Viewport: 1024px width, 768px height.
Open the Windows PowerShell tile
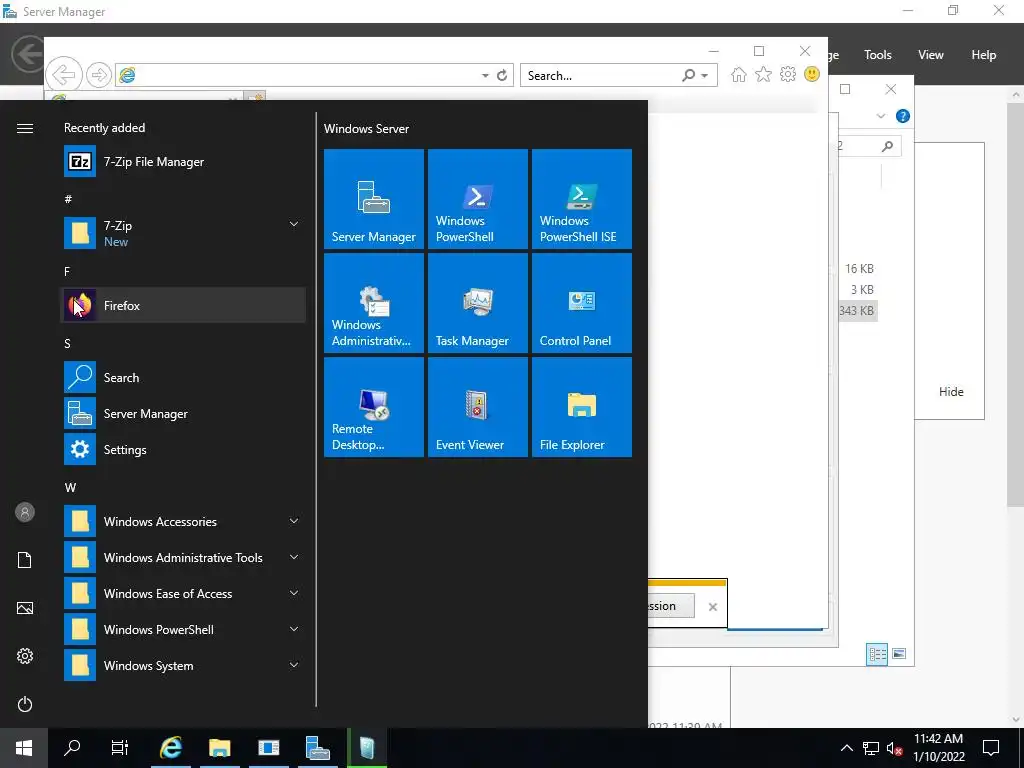(x=477, y=199)
